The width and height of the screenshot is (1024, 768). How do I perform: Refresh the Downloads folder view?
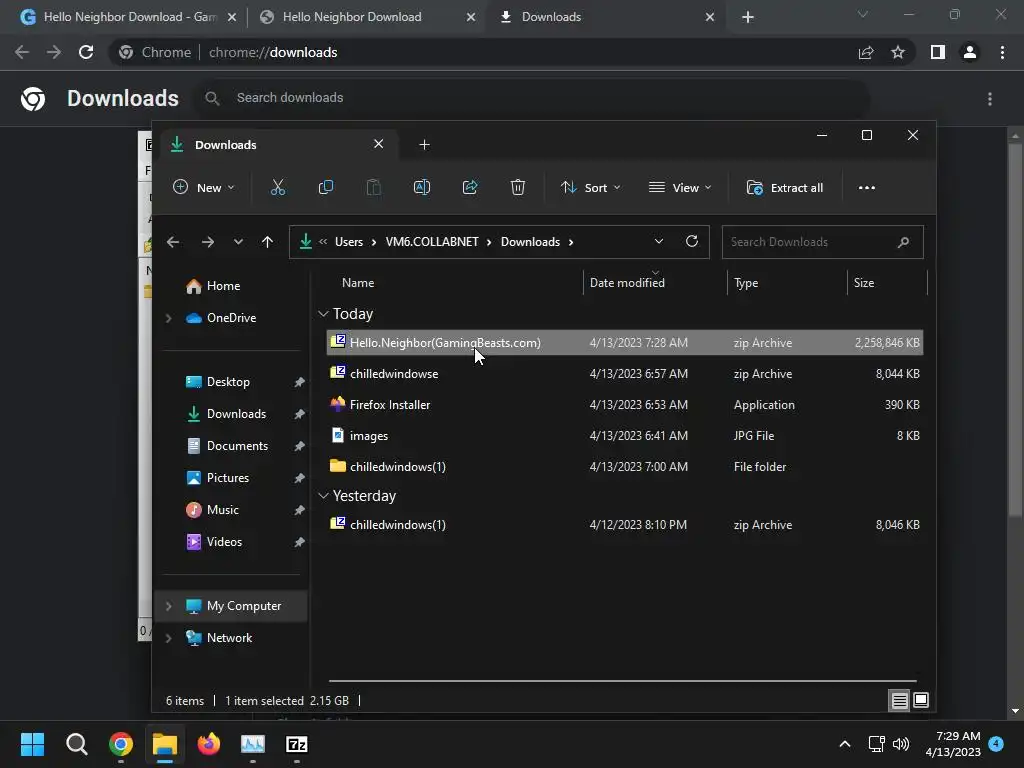click(x=692, y=241)
